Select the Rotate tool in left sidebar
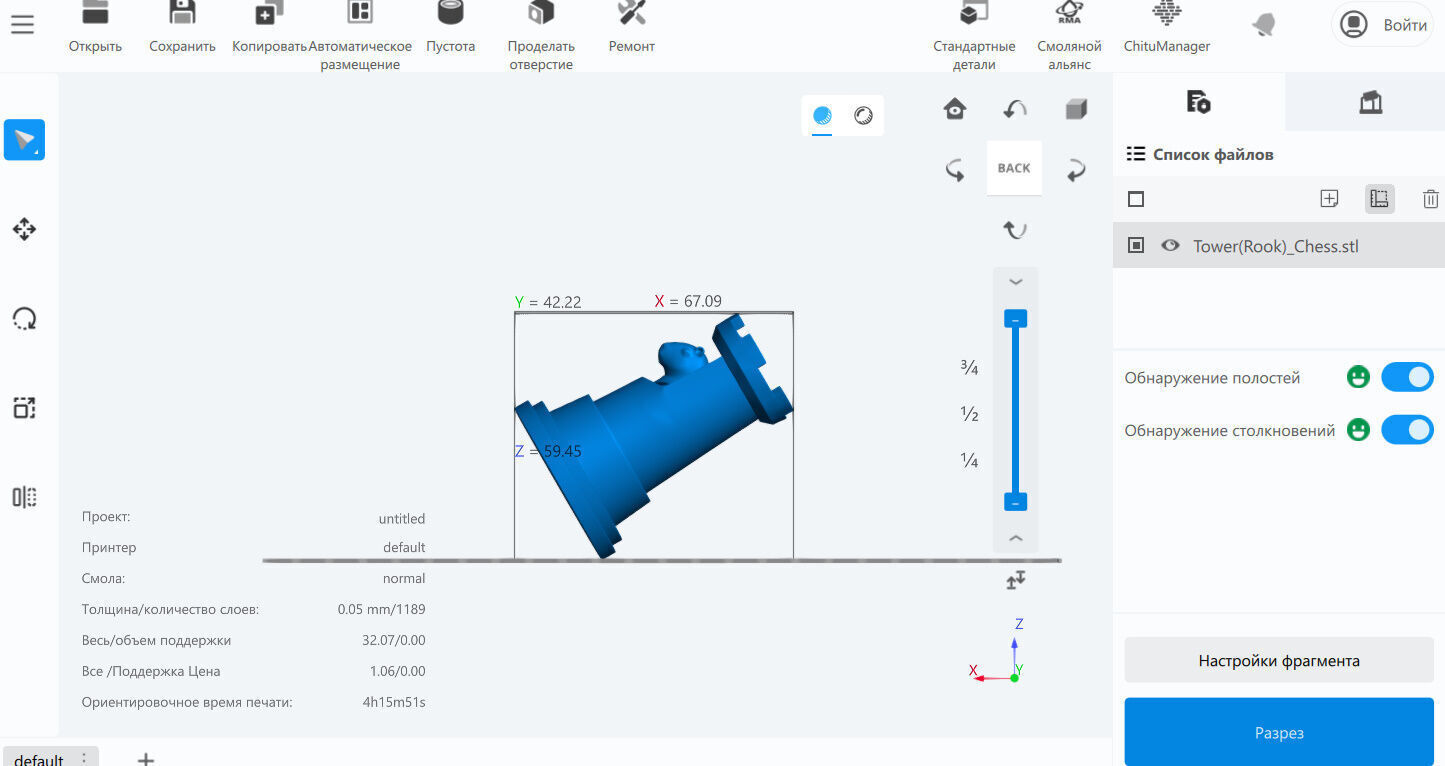Image resolution: width=1445 pixels, height=766 pixels. [24, 319]
